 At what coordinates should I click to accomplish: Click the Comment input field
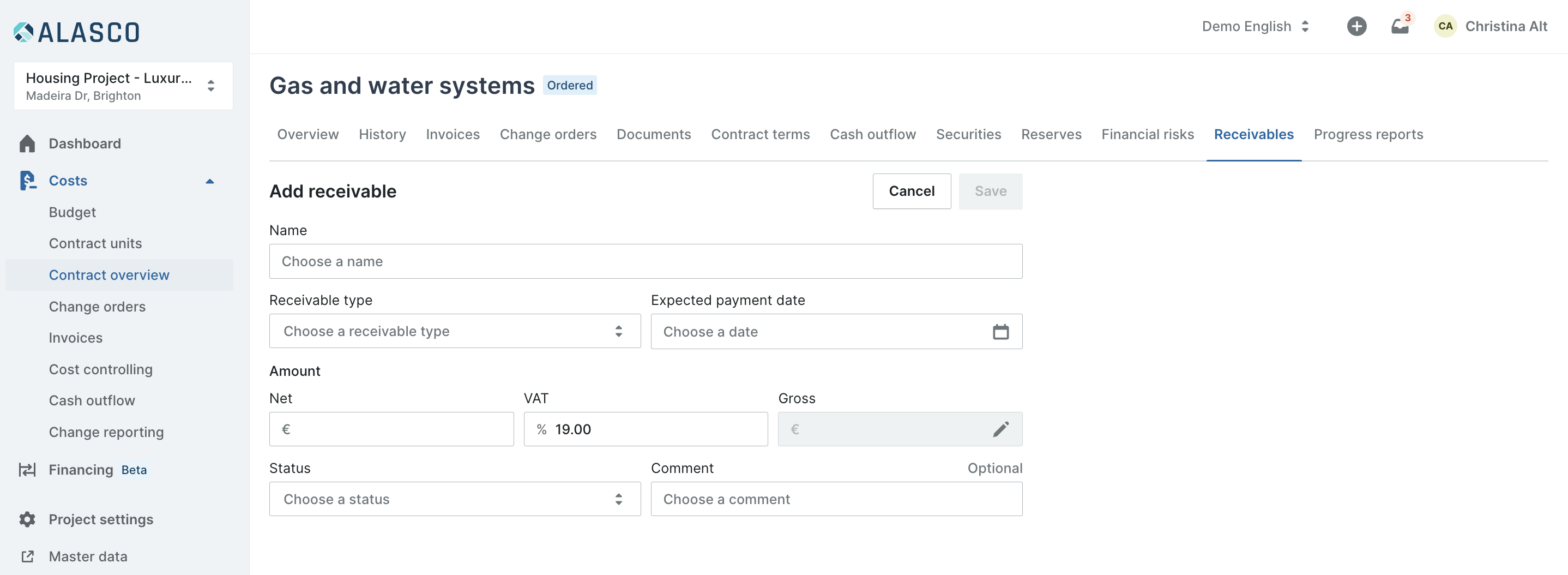pyautogui.click(x=836, y=500)
